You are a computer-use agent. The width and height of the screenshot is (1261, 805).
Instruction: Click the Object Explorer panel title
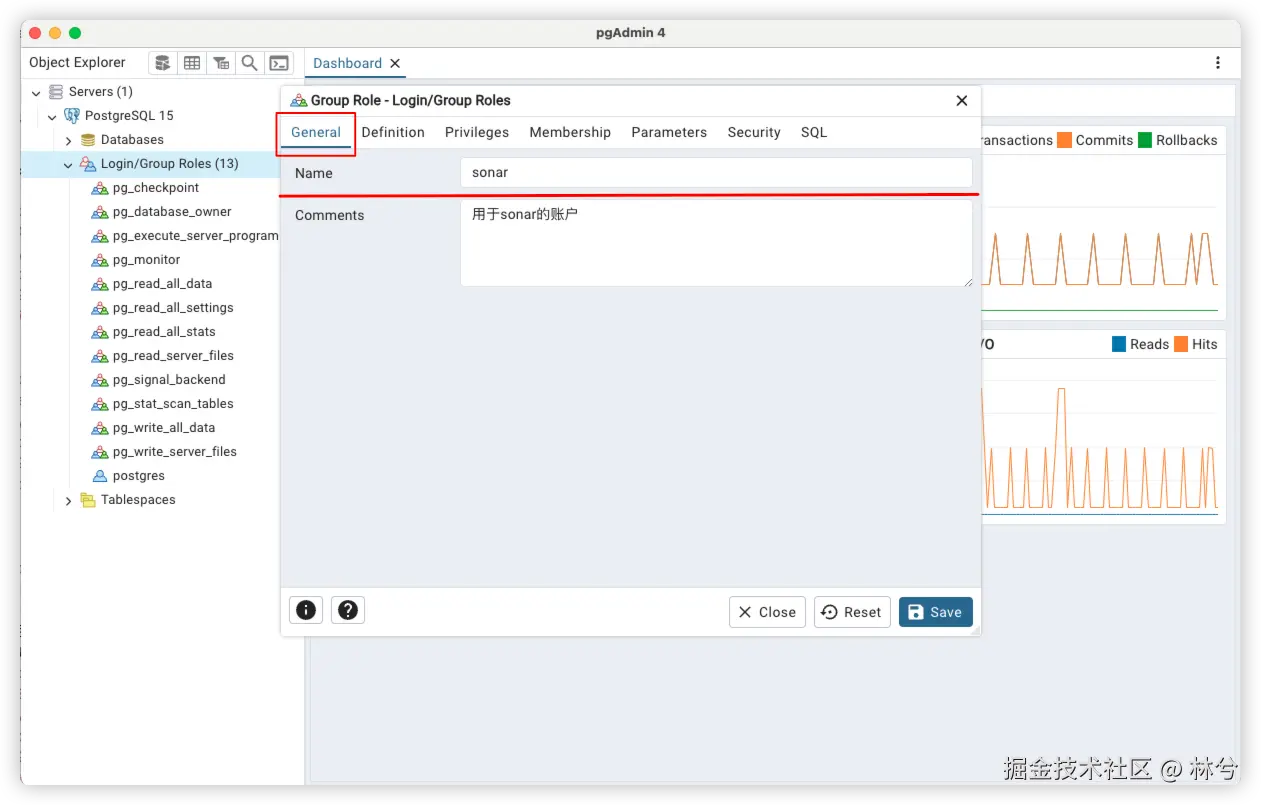point(77,62)
